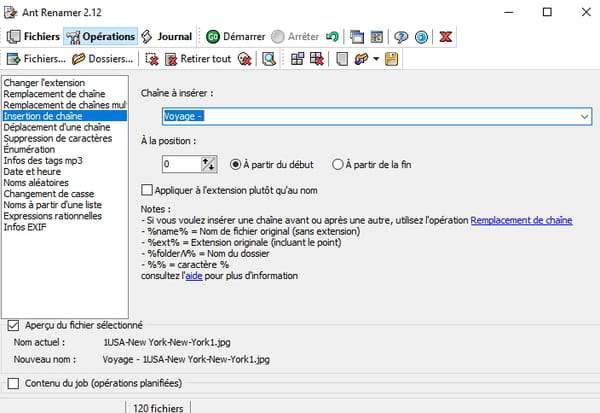The width and height of the screenshot is (600, 413).
Task: Expand the Chaîne à insérer dropdown
Action: coord(584,116)
